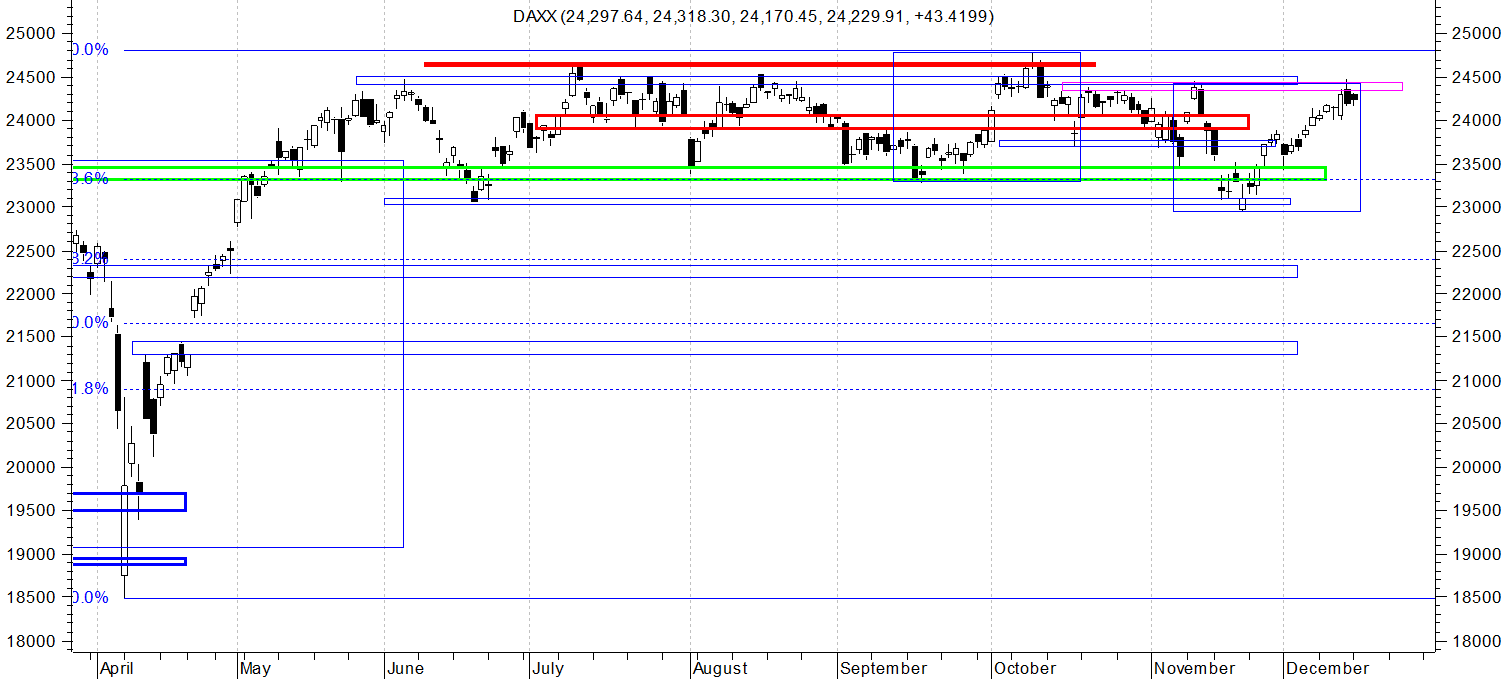Select the December label on the time axis
The height and width of the screenshot is (679, 1506).
pyautogui.click(x=1327, y=668)
